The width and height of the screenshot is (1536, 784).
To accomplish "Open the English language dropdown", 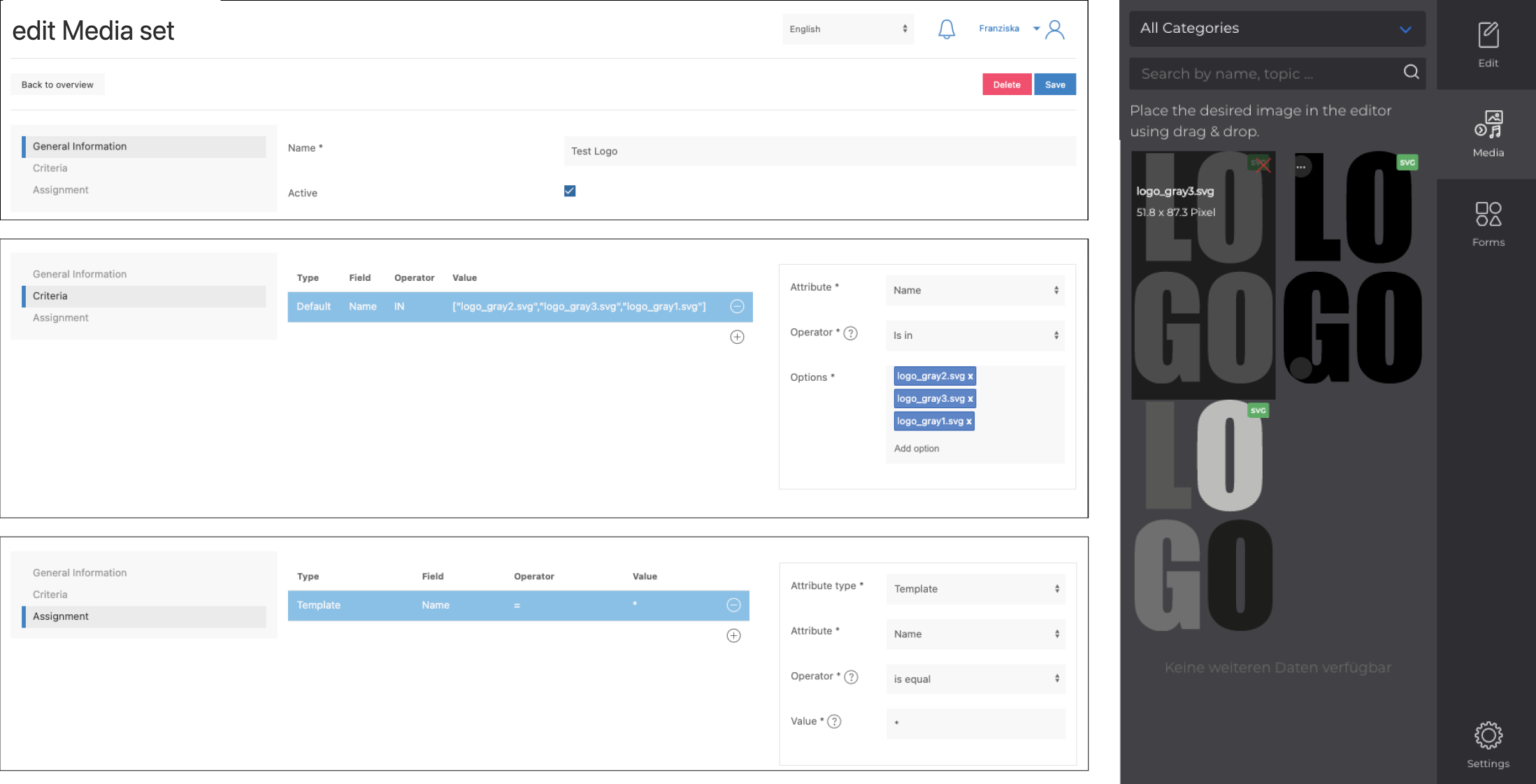I will [x=847, y=29].
